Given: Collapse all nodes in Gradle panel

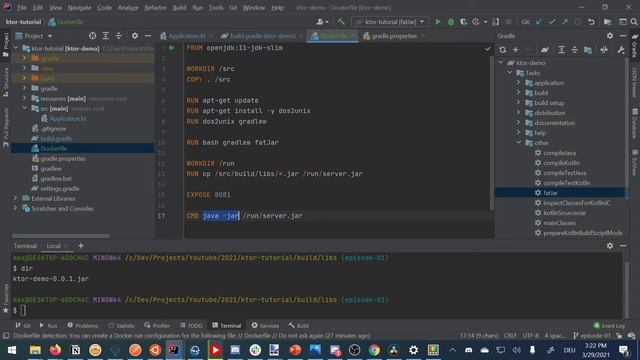Looking at the screenshot, I should [x=574, y=49].
